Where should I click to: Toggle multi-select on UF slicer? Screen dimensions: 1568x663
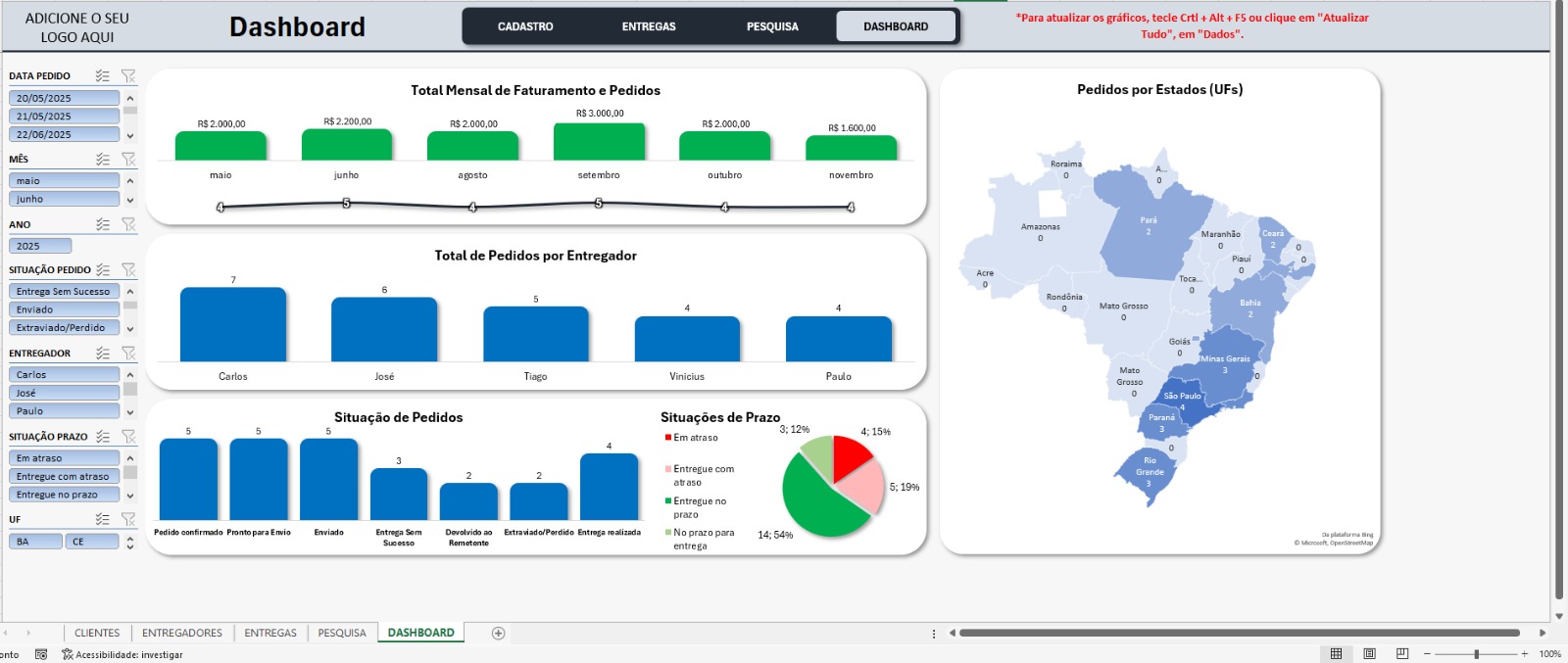(x=102, y=519)
